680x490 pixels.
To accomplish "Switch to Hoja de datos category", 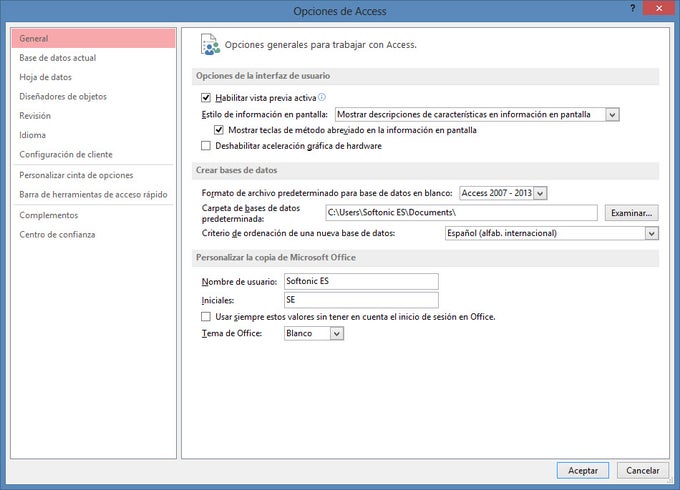I will [x=94, y=77].
